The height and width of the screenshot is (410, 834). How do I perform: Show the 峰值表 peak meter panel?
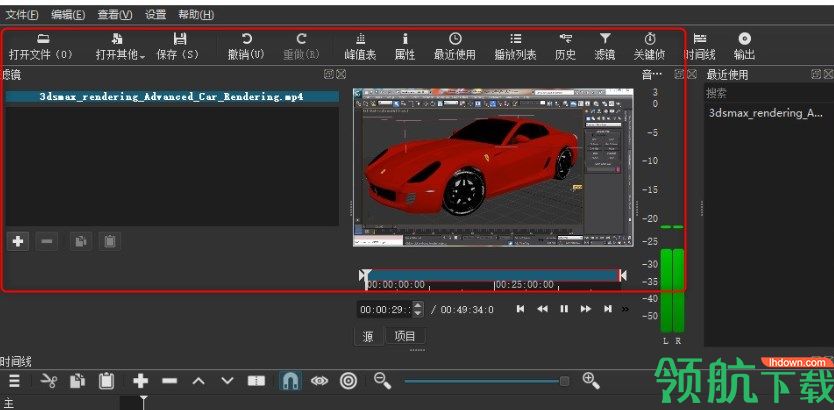[361, 47]
